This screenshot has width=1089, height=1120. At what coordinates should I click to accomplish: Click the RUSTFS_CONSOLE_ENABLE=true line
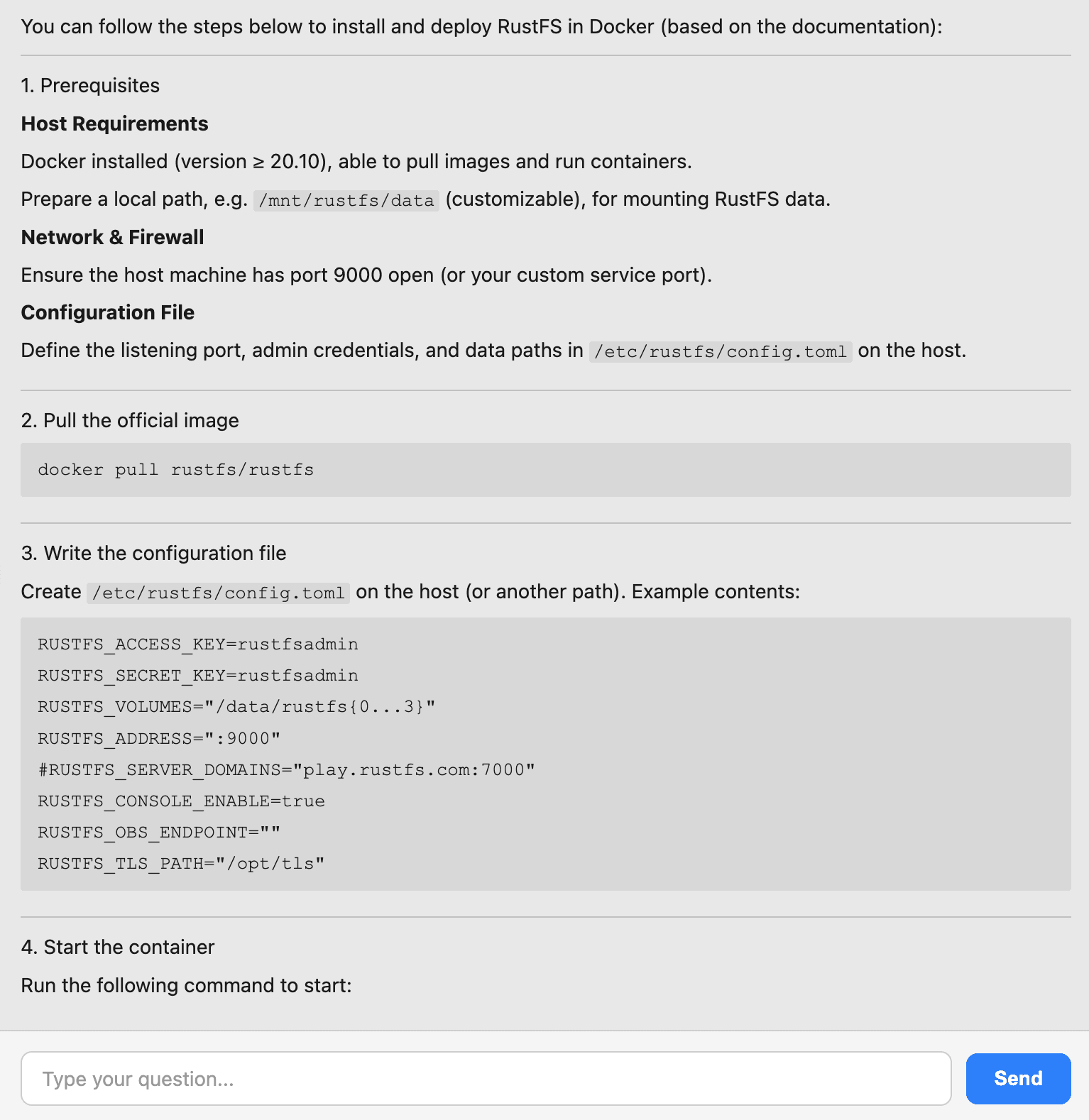181,801
